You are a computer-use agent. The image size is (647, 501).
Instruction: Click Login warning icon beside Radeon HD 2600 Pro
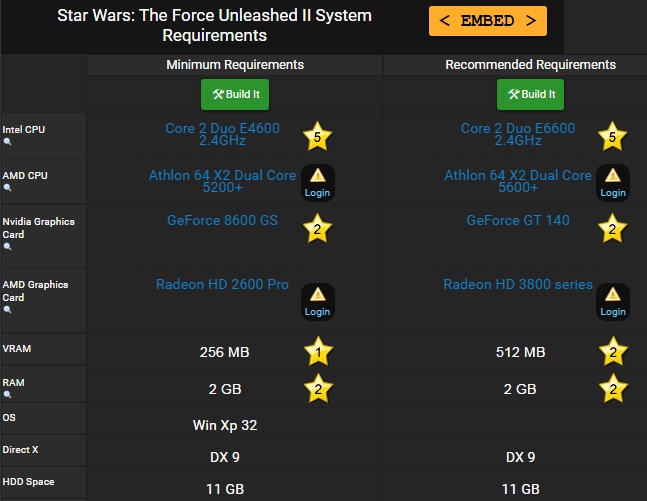pos(317,301)
